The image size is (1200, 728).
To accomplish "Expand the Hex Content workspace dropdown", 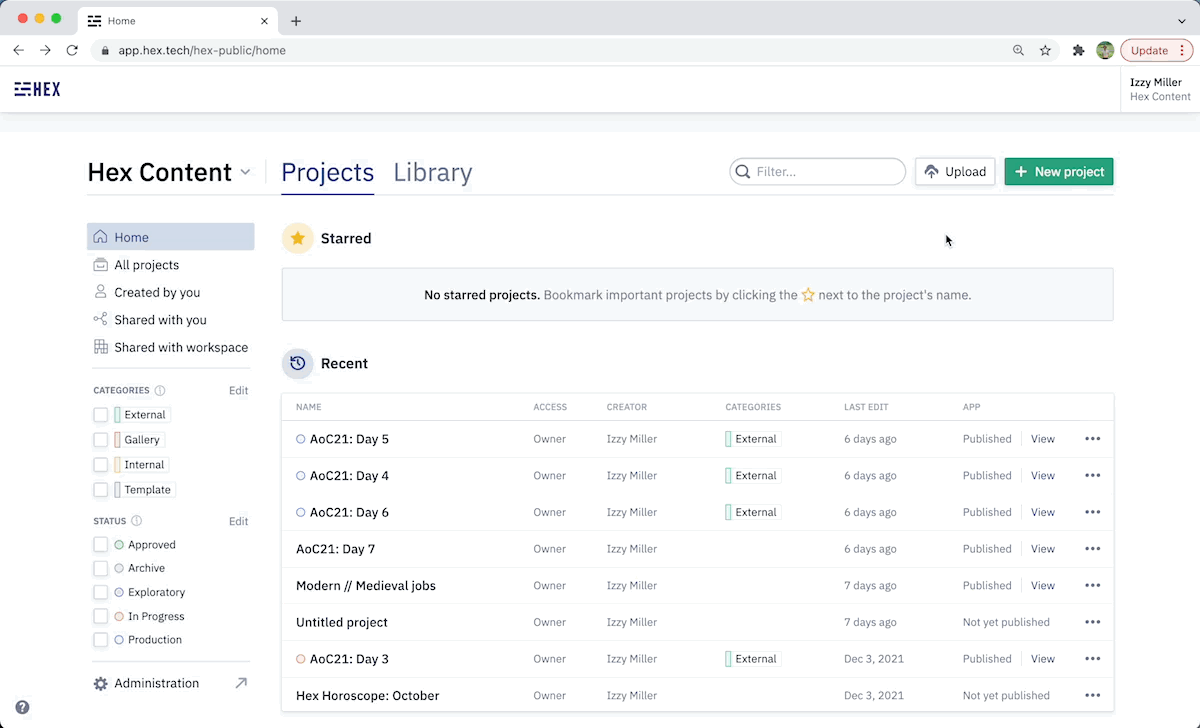I will coord(245,172).
